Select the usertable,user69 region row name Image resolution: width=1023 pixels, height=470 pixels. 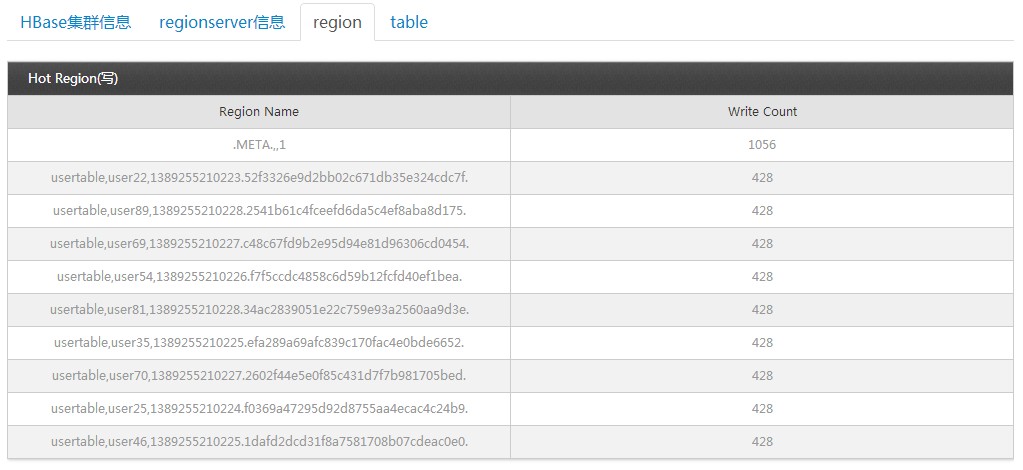coord(259,243)
